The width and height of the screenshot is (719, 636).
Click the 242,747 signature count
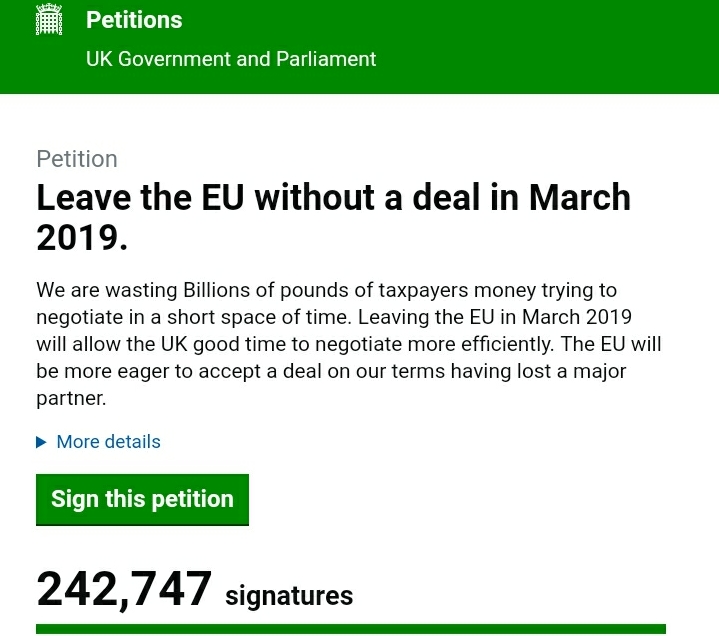pyautogui.click(x=124, y=590)
